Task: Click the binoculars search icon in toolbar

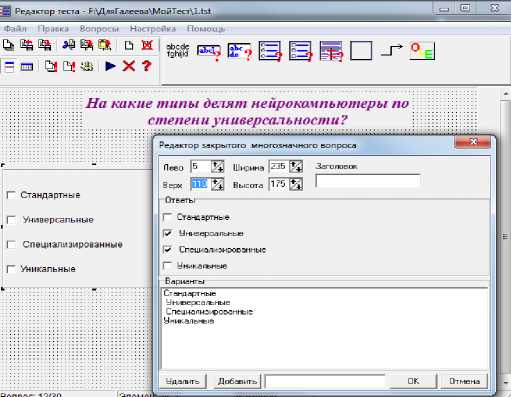Action: click(68, 45)
